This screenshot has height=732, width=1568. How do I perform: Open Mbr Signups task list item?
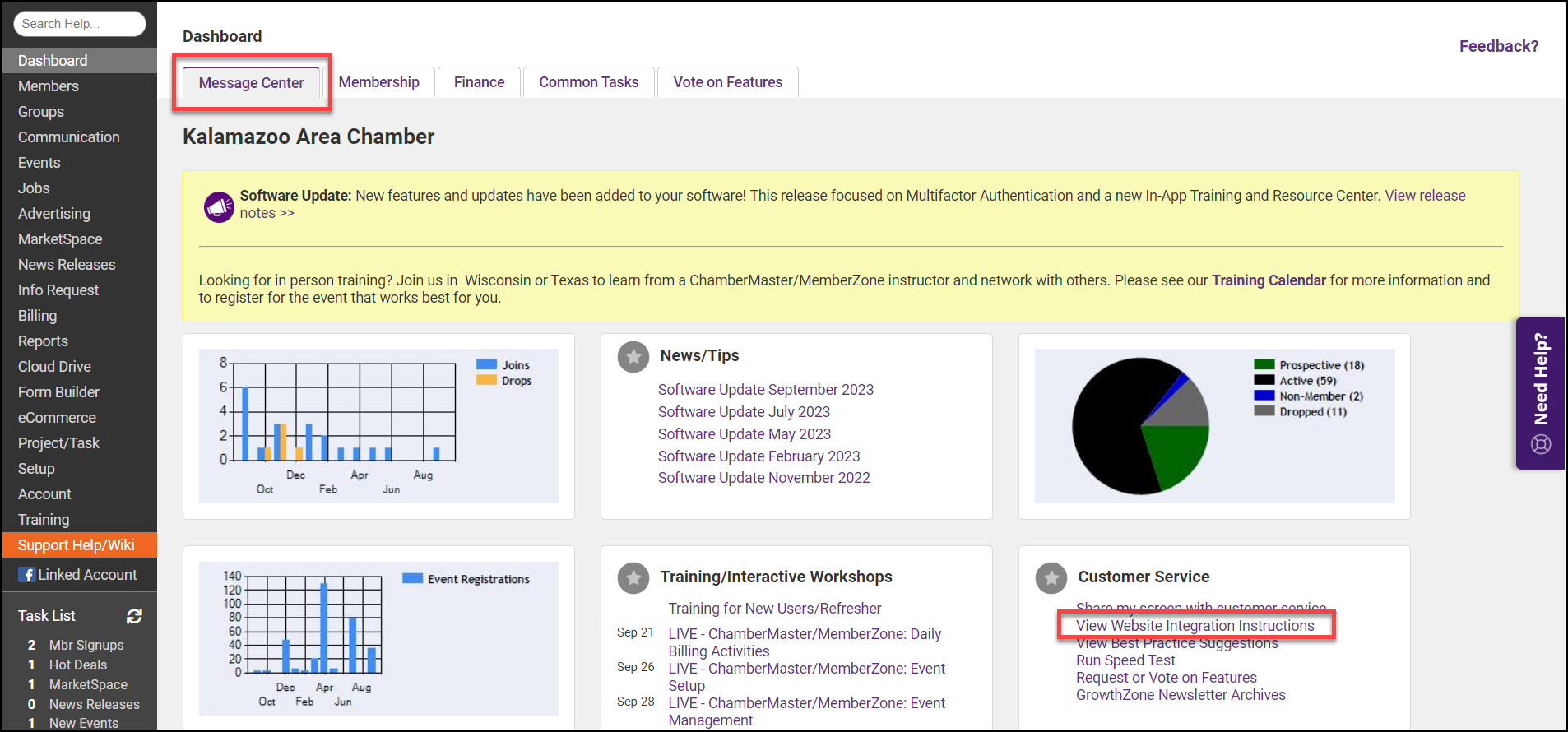click(x=86, y=645)
